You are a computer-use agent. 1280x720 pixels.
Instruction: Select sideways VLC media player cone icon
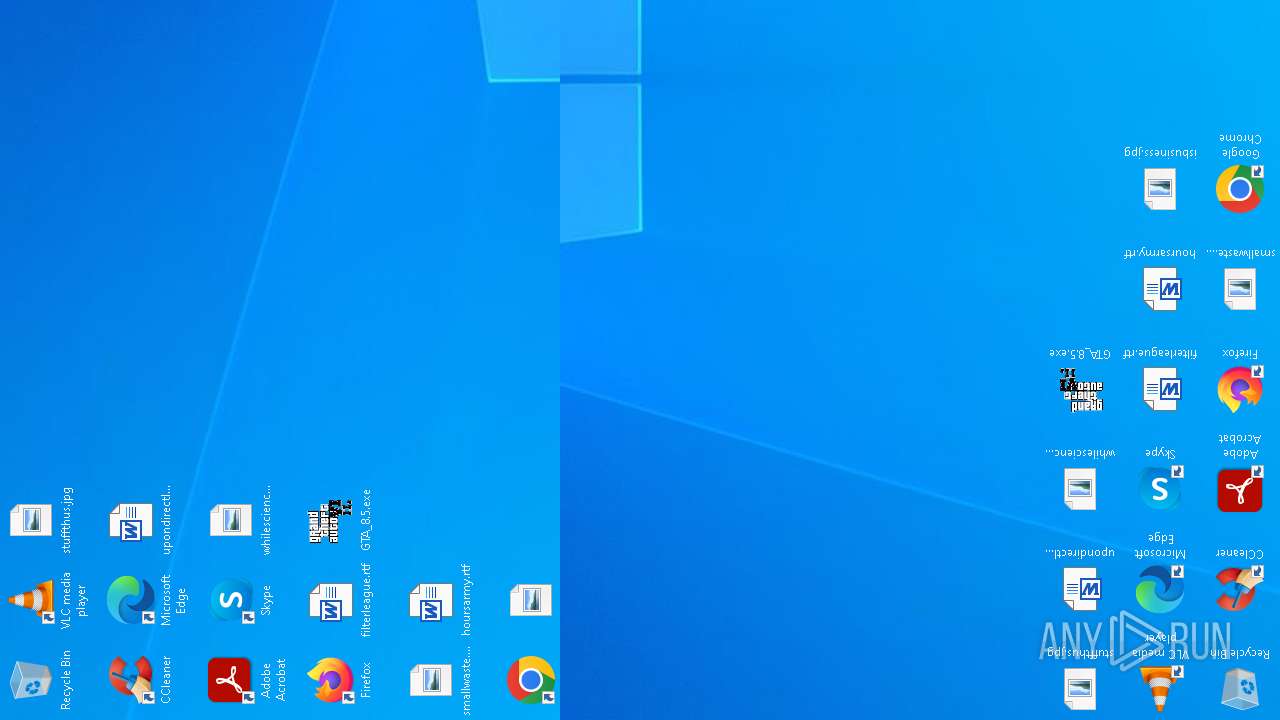pos(31,600)
